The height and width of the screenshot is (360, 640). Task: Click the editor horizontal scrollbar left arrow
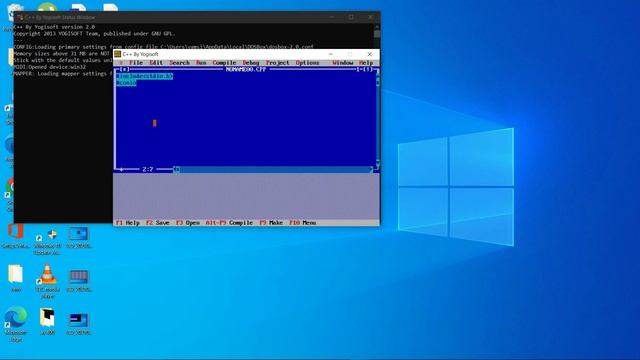176,169
